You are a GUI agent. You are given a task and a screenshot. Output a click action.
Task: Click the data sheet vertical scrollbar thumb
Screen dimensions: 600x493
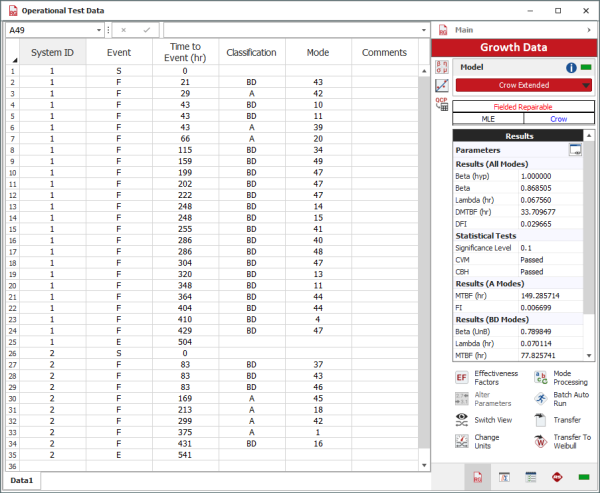pos(424,262)
